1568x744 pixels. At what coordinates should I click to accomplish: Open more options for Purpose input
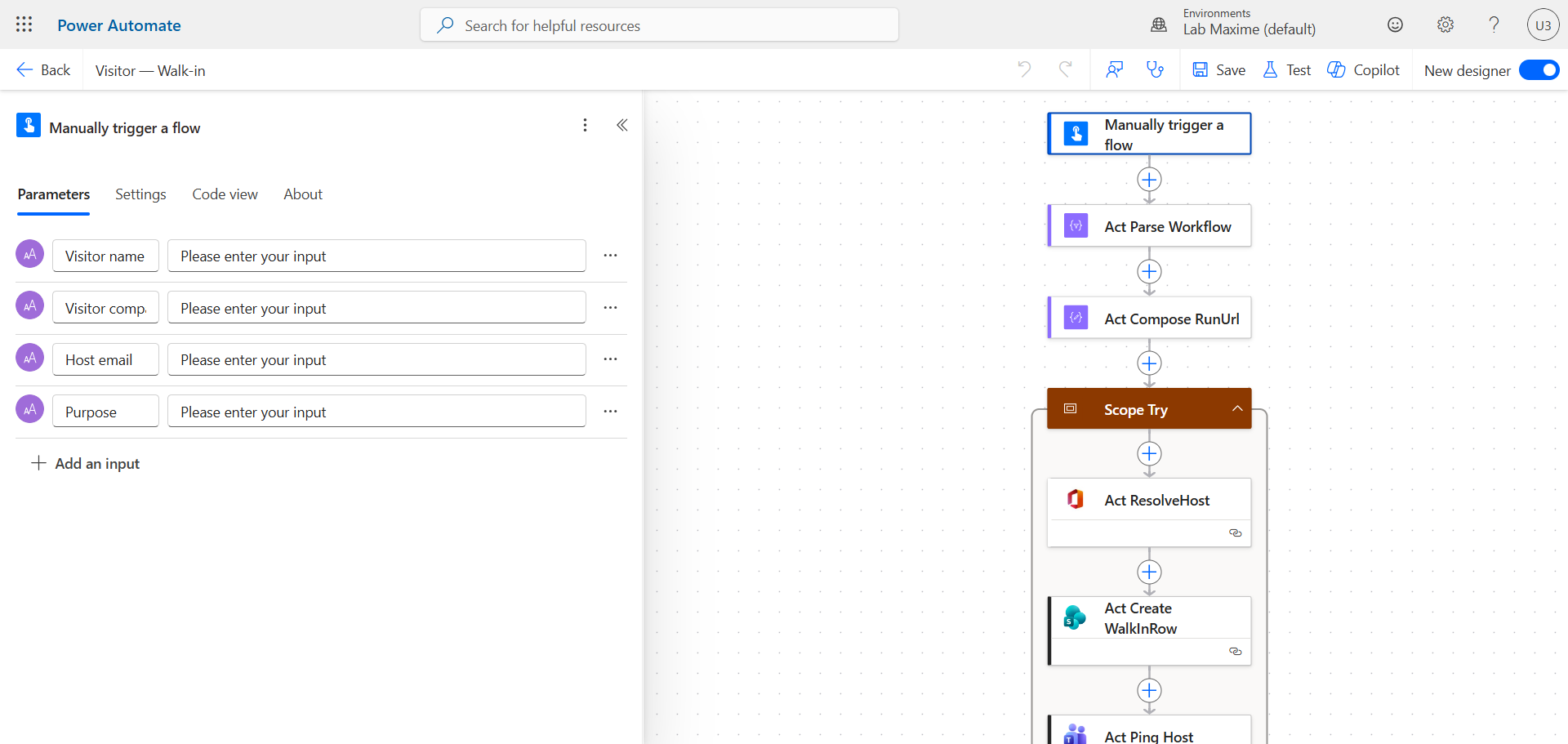pyautogui.click(x=610, y=412)
